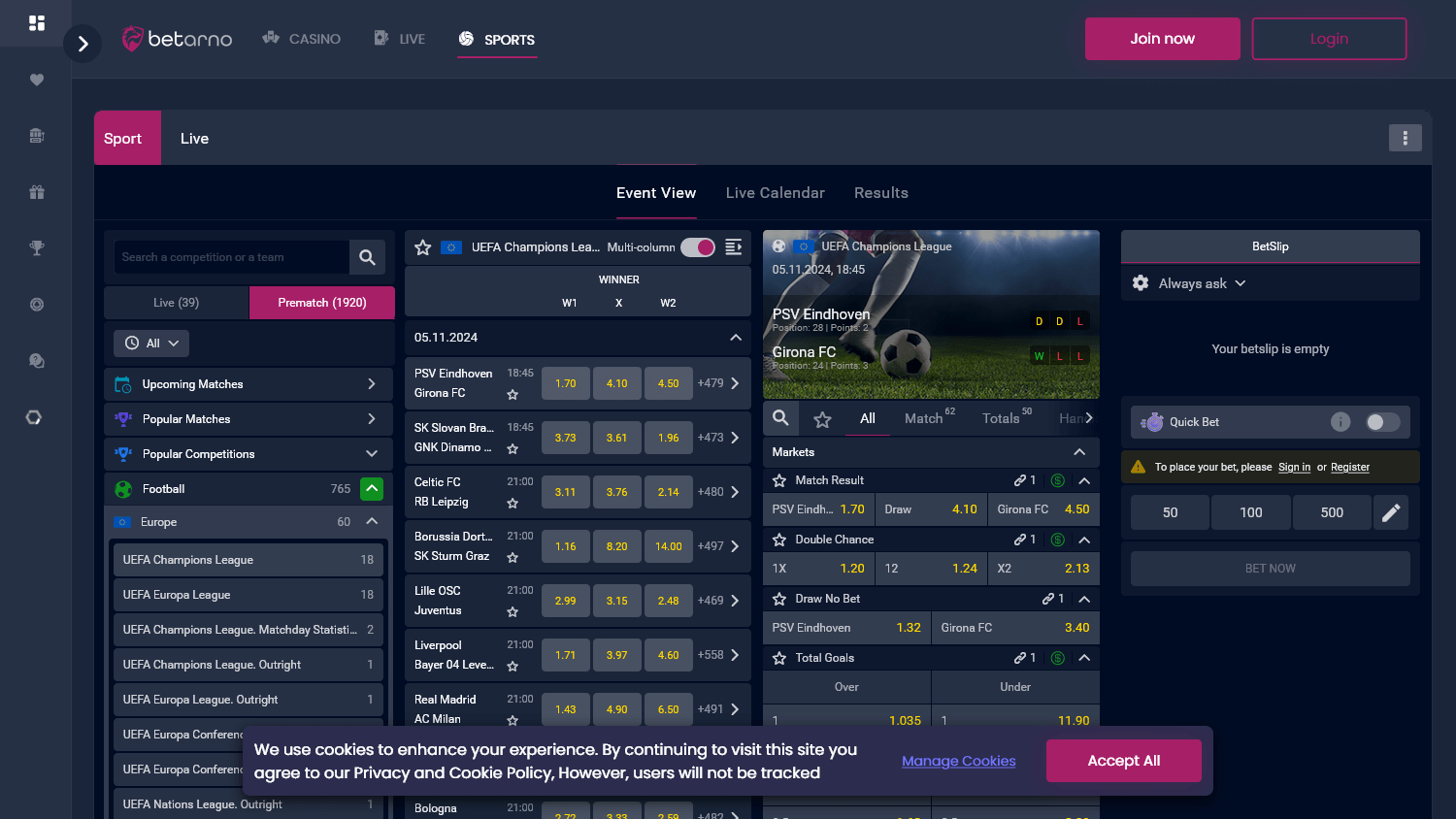Expand Upcoming Matches
1456x819 pixels.
[x=248, y=384]
